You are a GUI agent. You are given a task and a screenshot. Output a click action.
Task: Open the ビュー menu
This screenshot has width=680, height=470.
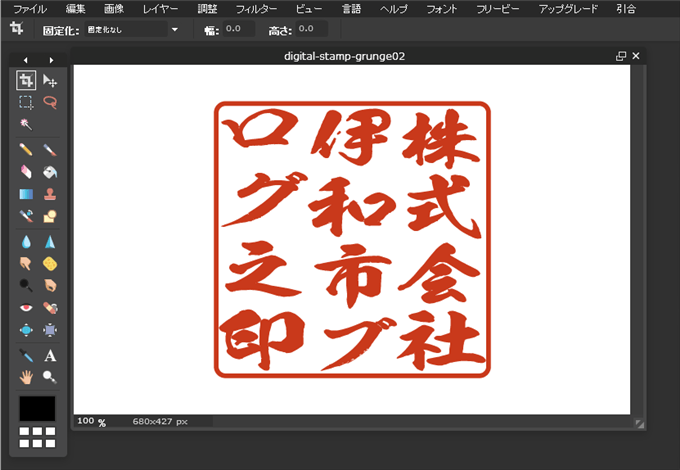pos(309,9)
